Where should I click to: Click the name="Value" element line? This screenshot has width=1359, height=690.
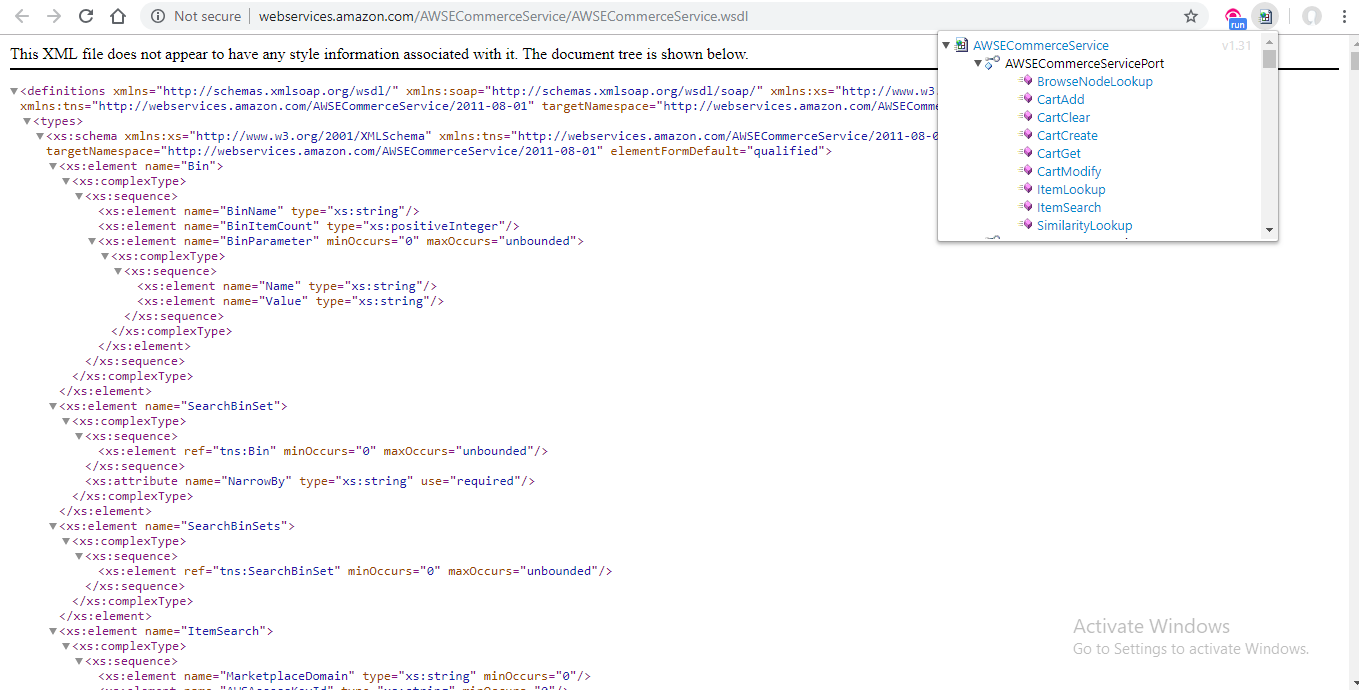pyautogui.click(x=291, y=301)
